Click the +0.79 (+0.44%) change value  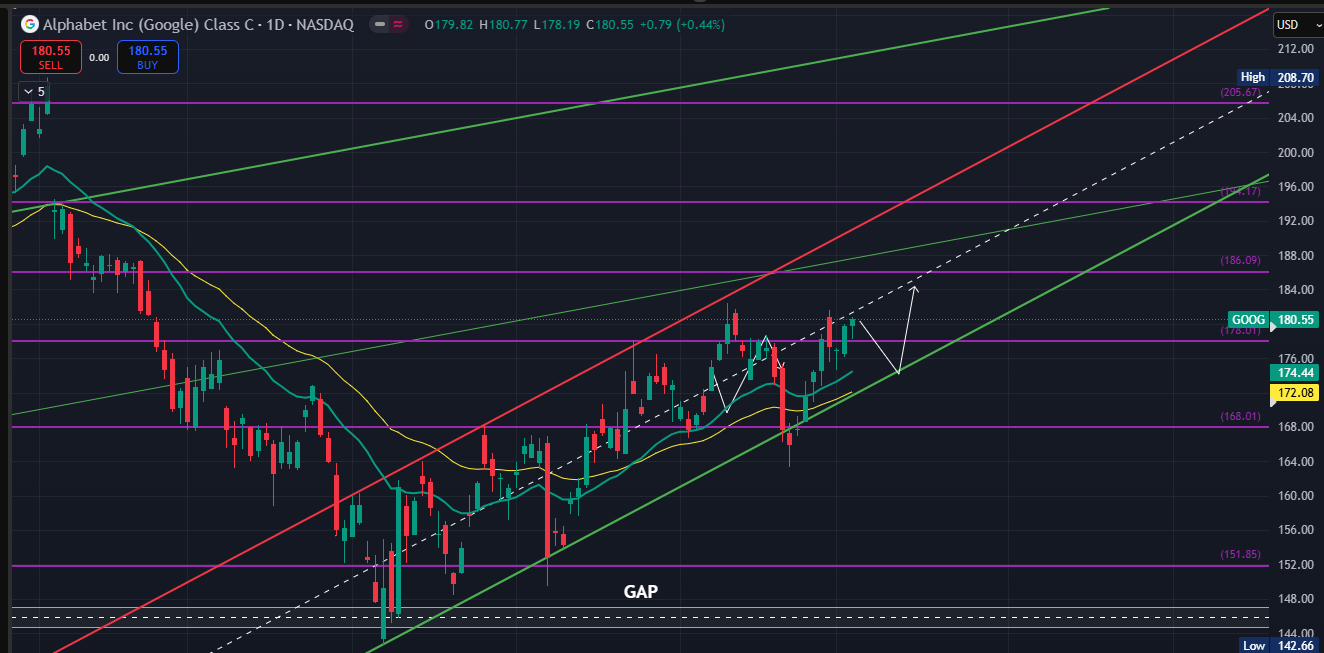click(x=684, y=25)
